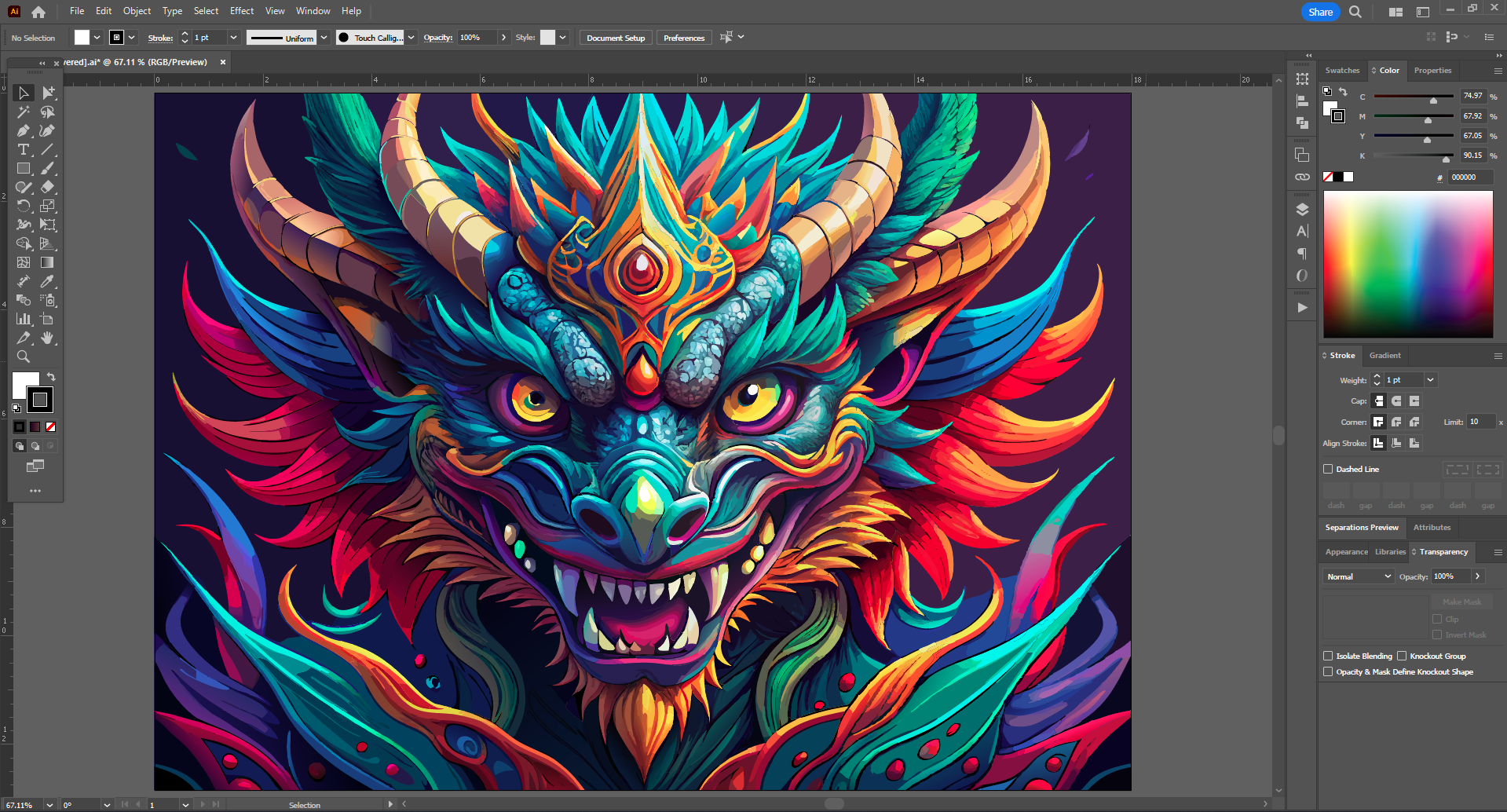Image resolution: width=1507 pixels, height=812 pixels.
Task: Open the Object menu
Action: (x=137, y=11)
